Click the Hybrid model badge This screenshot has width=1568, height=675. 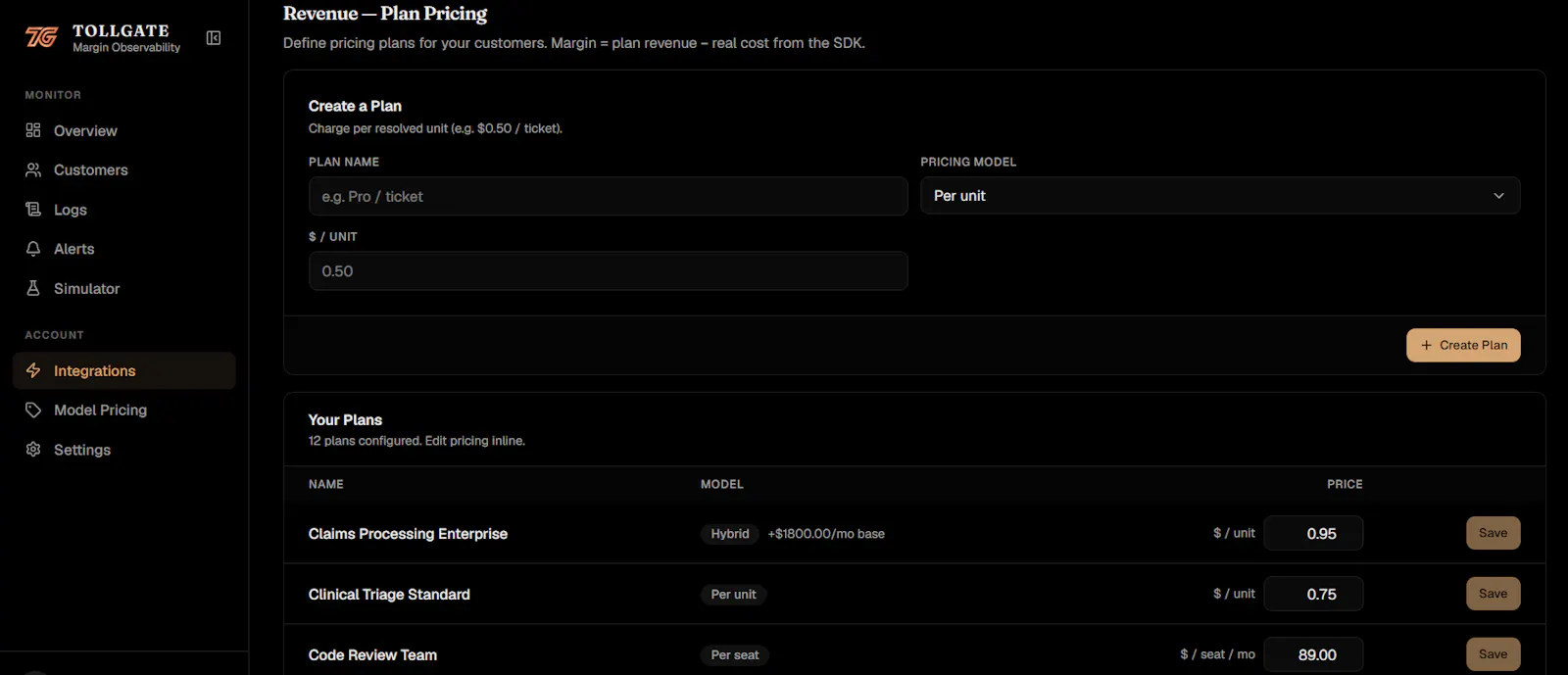tap(730, 534)
